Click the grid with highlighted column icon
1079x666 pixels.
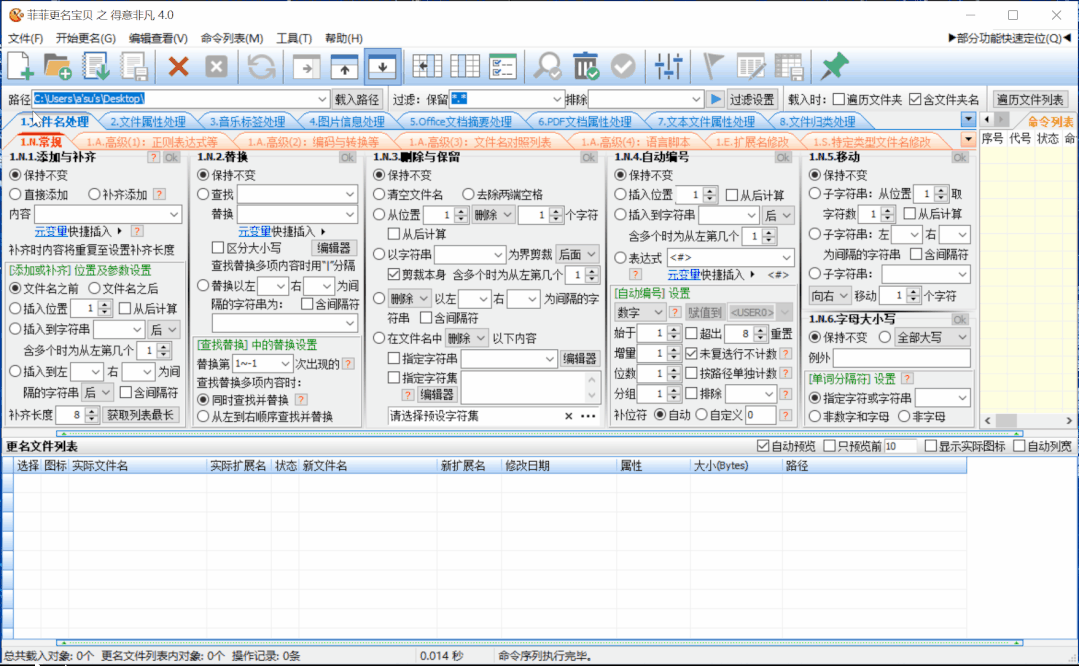[x=465, y=66]
